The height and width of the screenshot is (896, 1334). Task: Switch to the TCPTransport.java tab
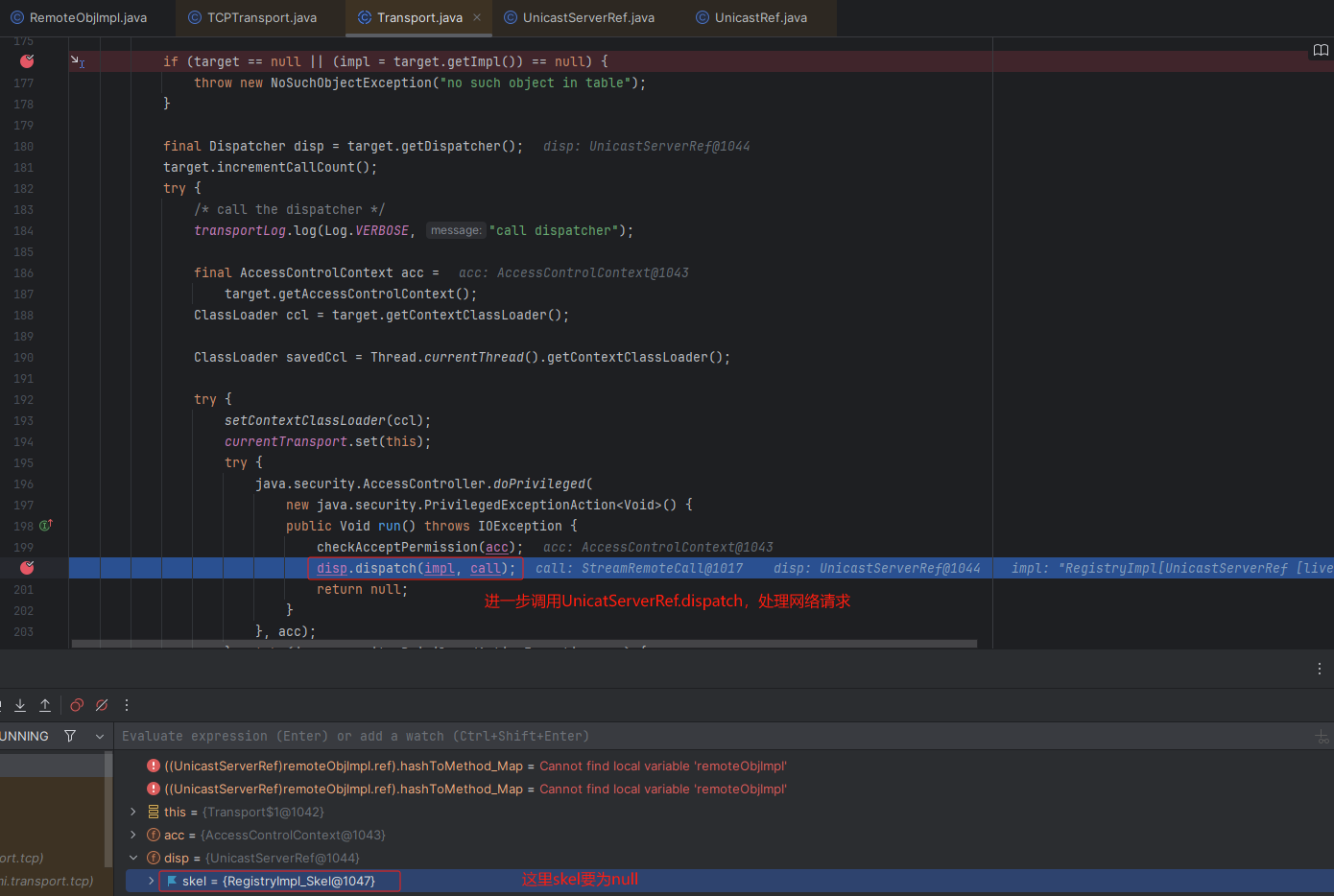261,17
